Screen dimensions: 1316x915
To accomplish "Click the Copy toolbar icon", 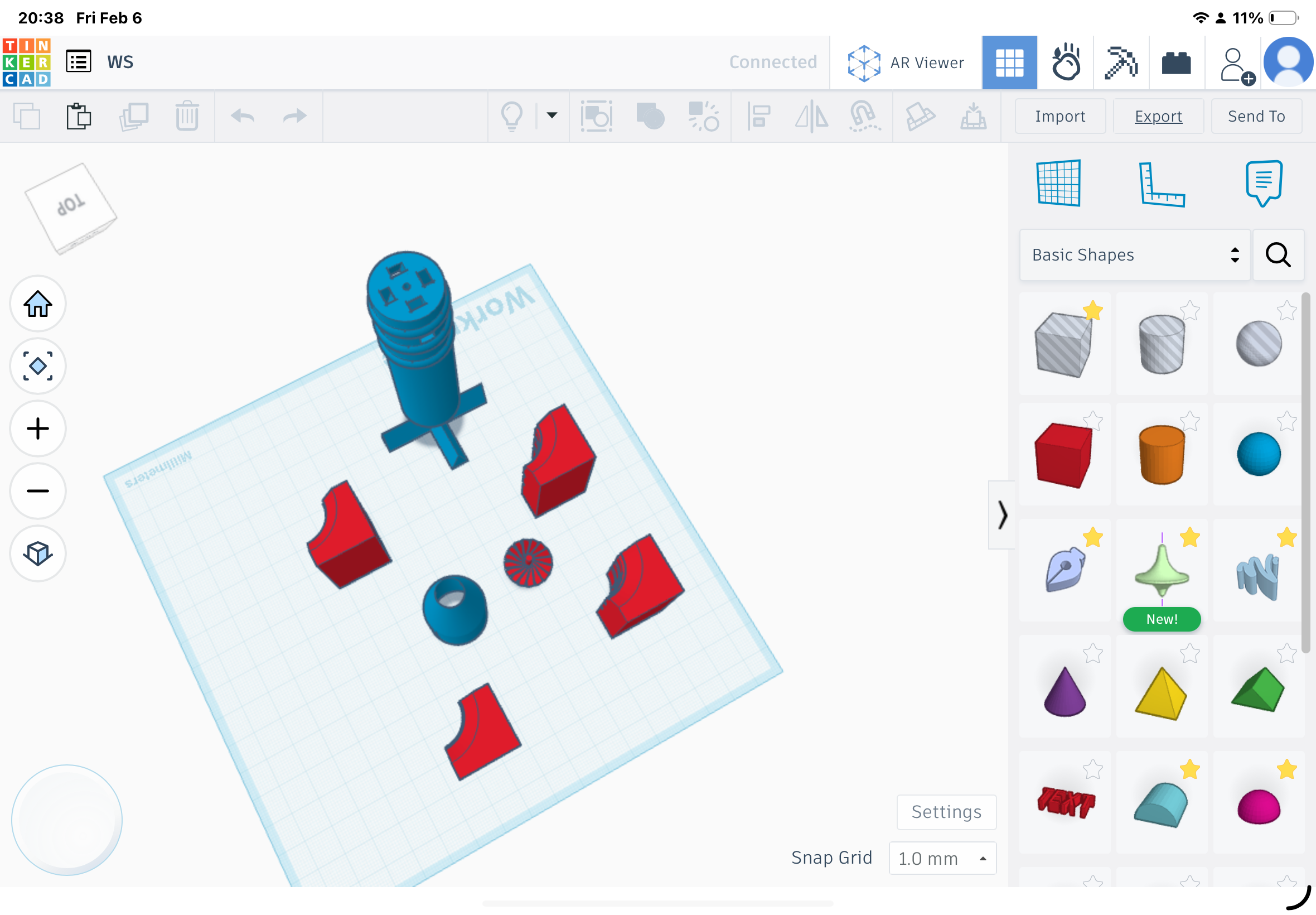I will coord(26,117).
